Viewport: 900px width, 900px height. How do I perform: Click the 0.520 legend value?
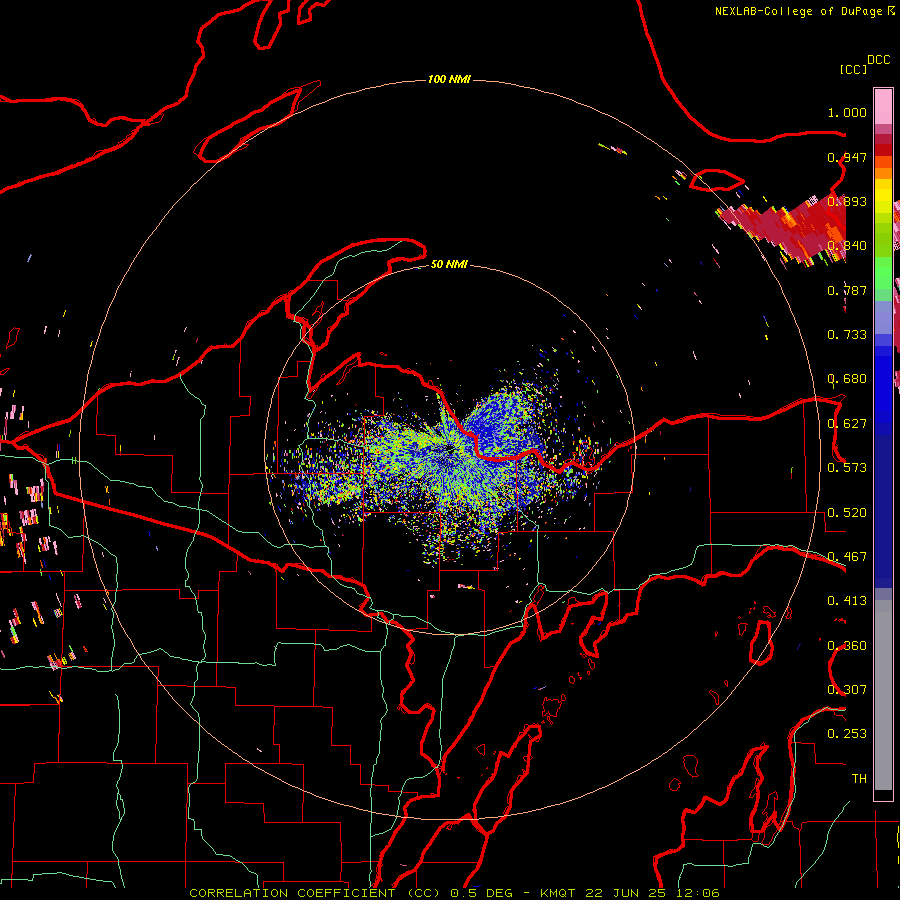(x=847, y=513)
